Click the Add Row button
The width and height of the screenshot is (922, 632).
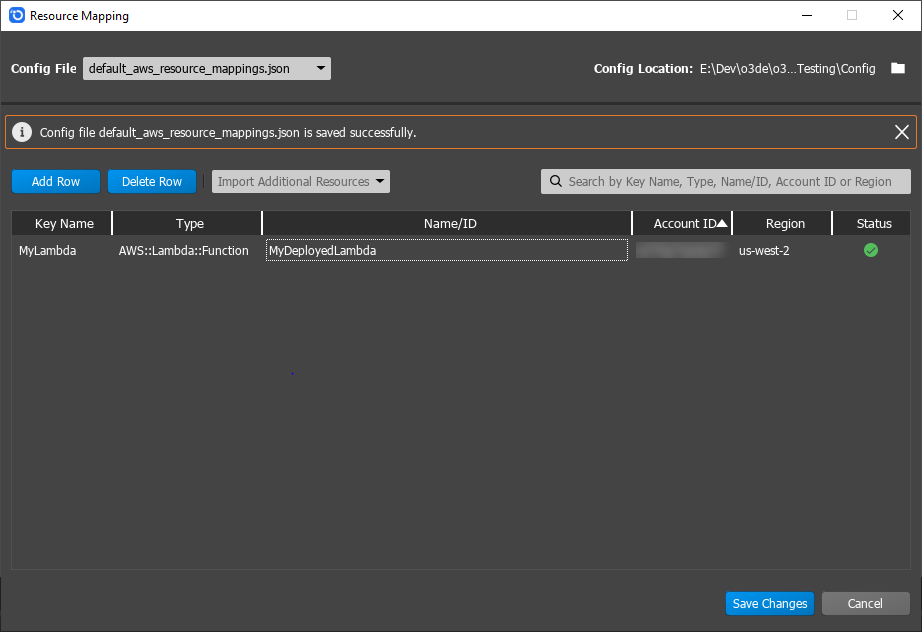55,181
